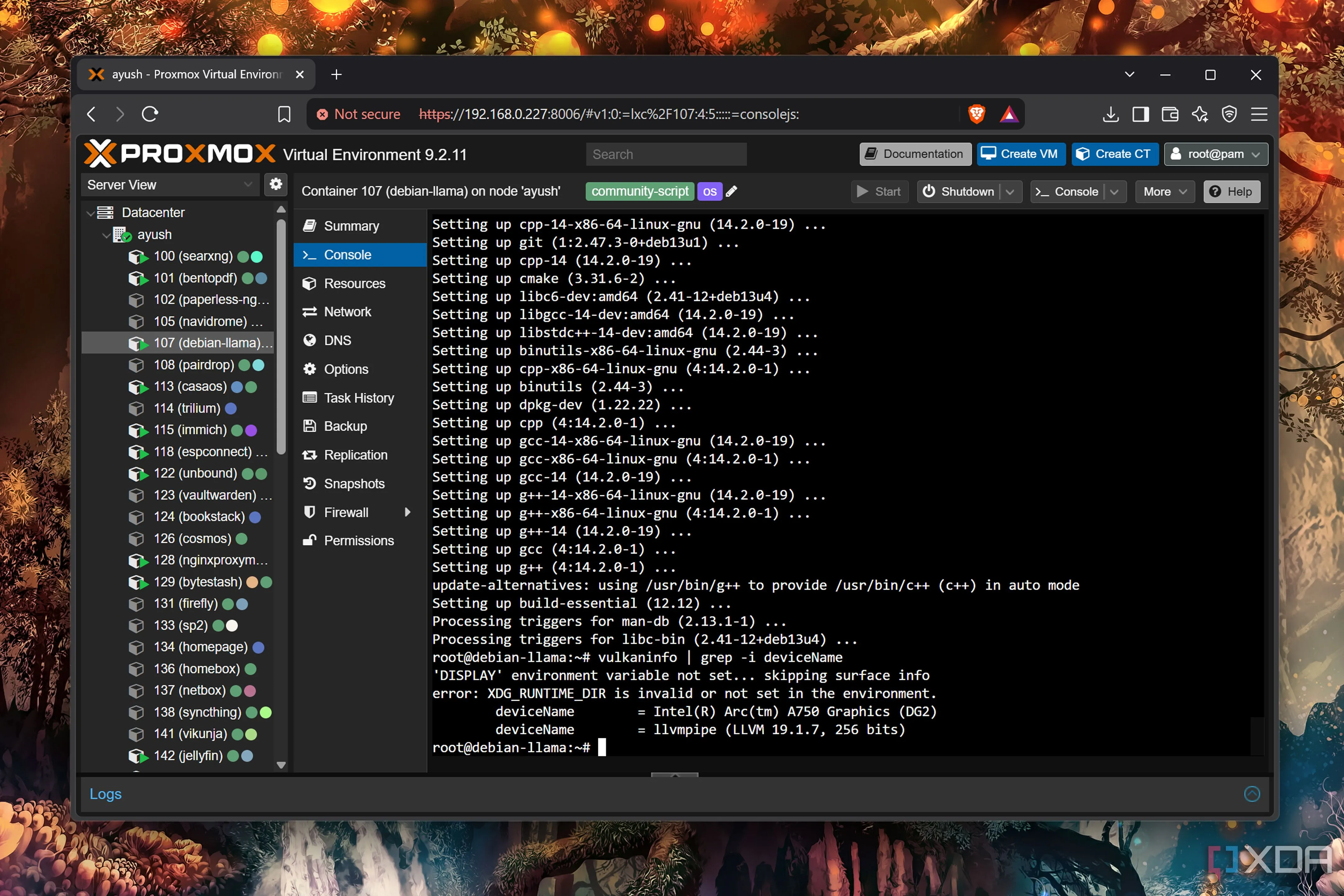1344x896 pixels.
Task: Open the Resources section
Action: pos(360,283)
